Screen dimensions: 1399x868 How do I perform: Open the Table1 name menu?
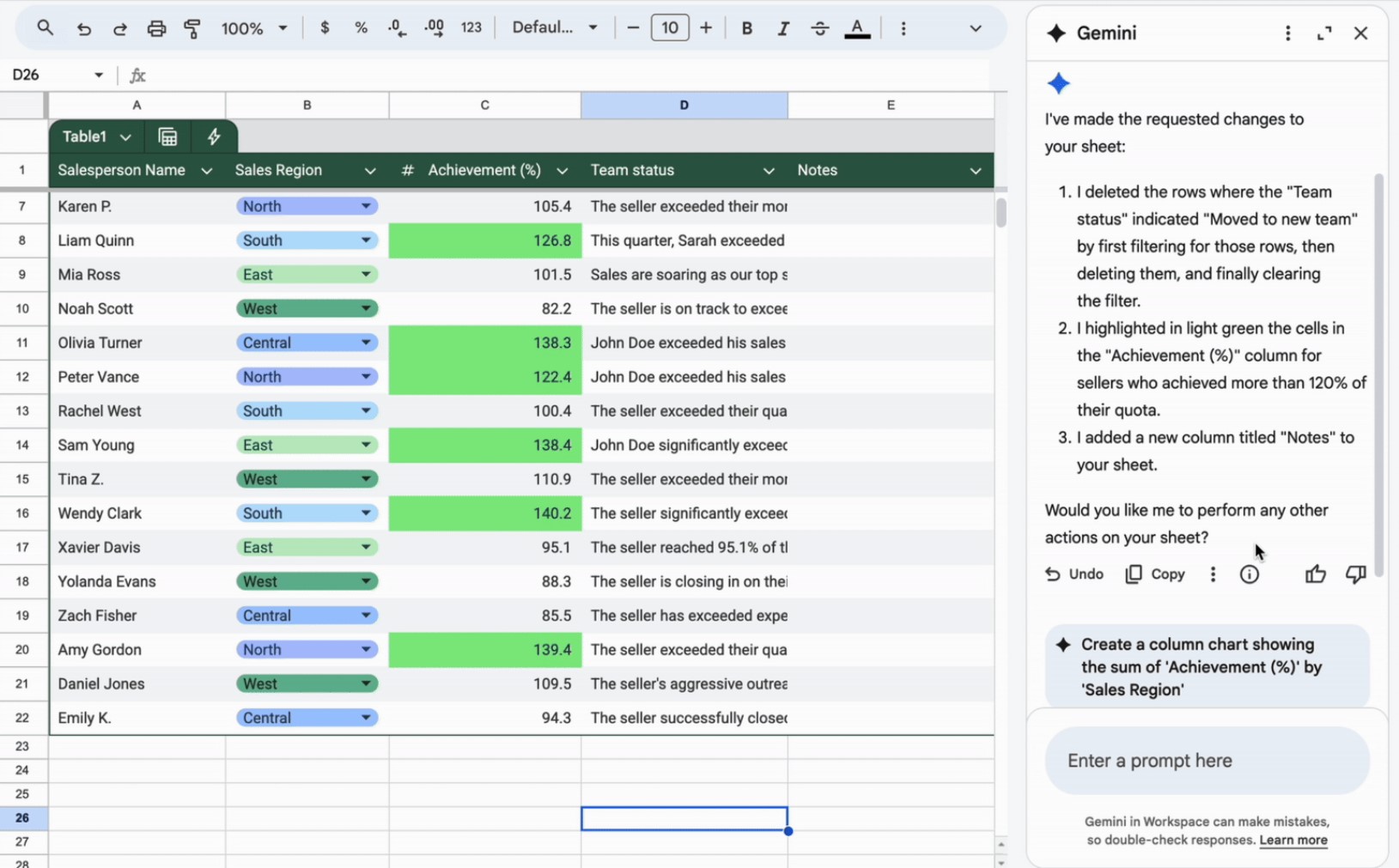tap(125, 137)
